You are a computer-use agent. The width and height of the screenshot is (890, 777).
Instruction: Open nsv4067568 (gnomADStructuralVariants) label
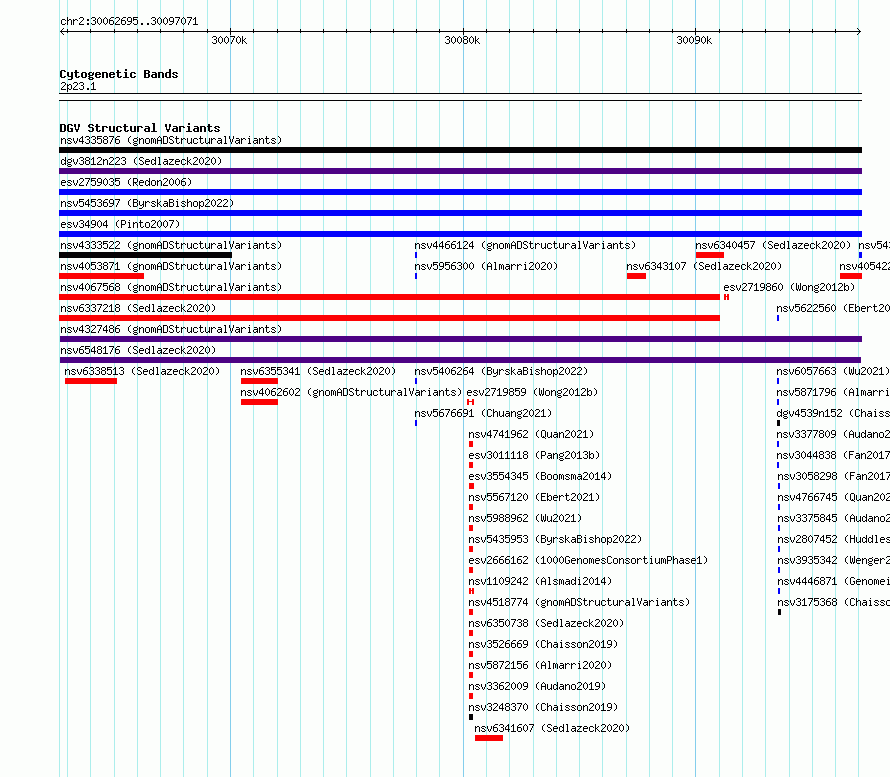coord(171,287)
